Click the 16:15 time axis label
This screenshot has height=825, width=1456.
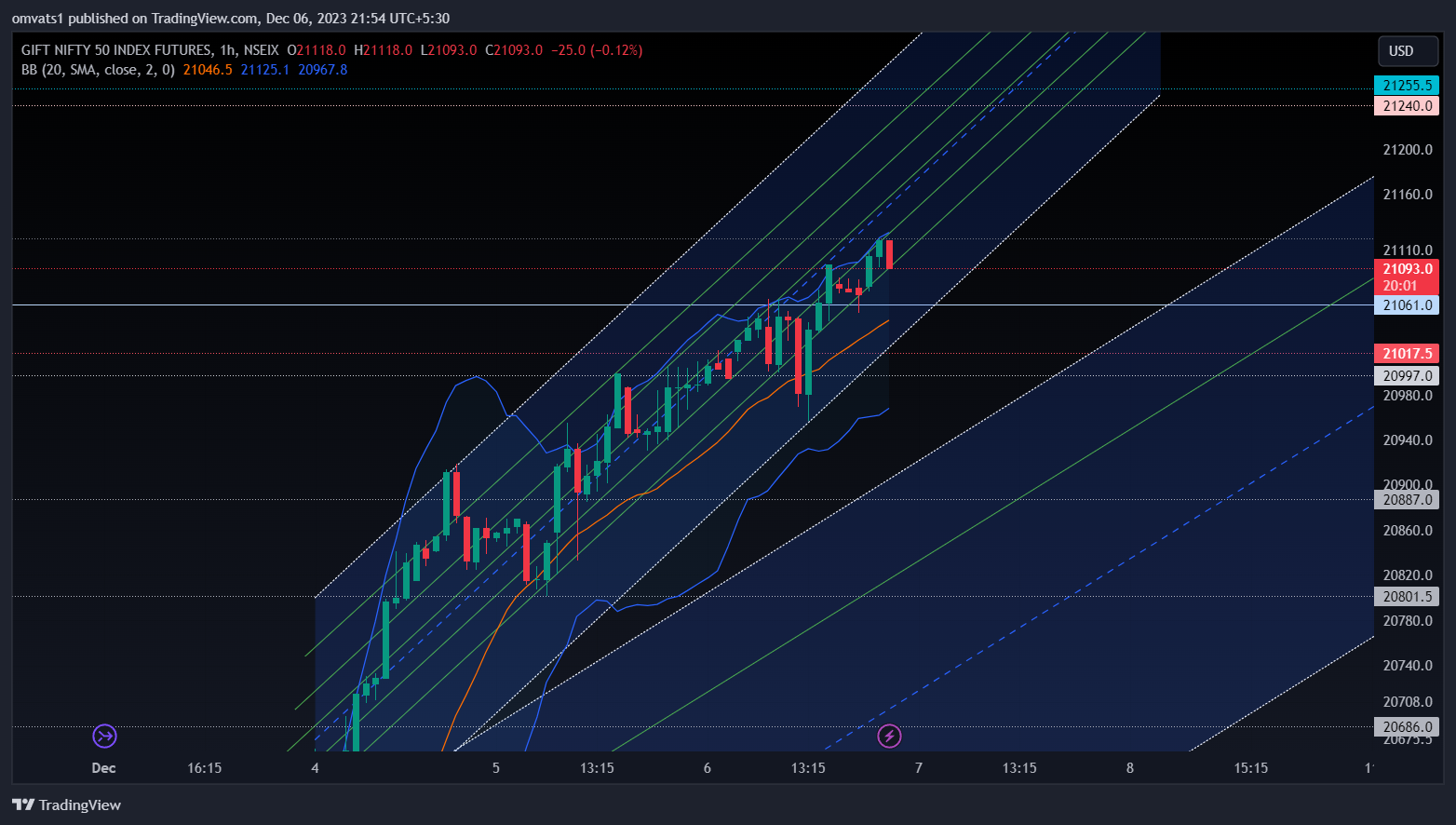pyautogui.click(x=205, y=768)
